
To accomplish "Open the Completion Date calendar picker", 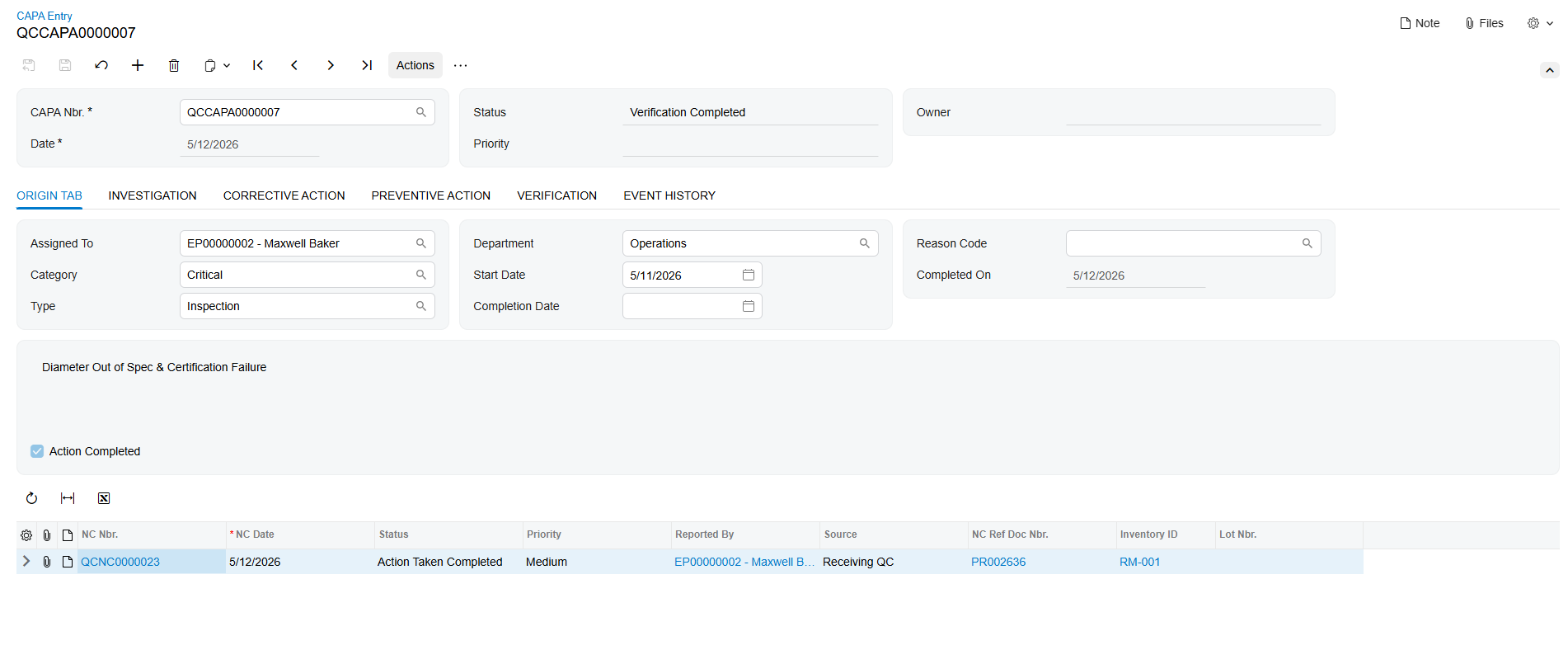I will [749, 306].
